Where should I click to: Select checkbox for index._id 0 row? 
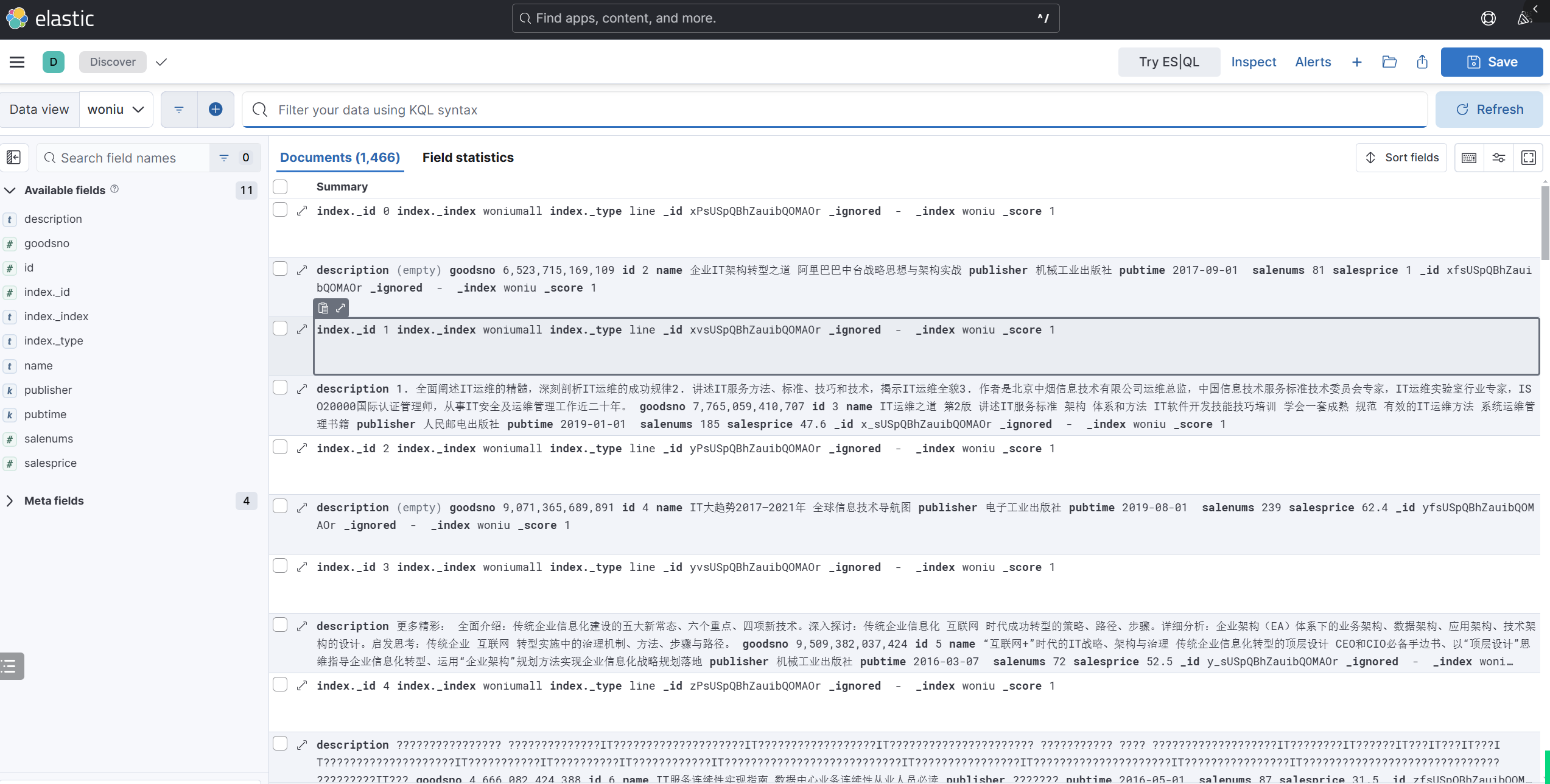(280, 210)
